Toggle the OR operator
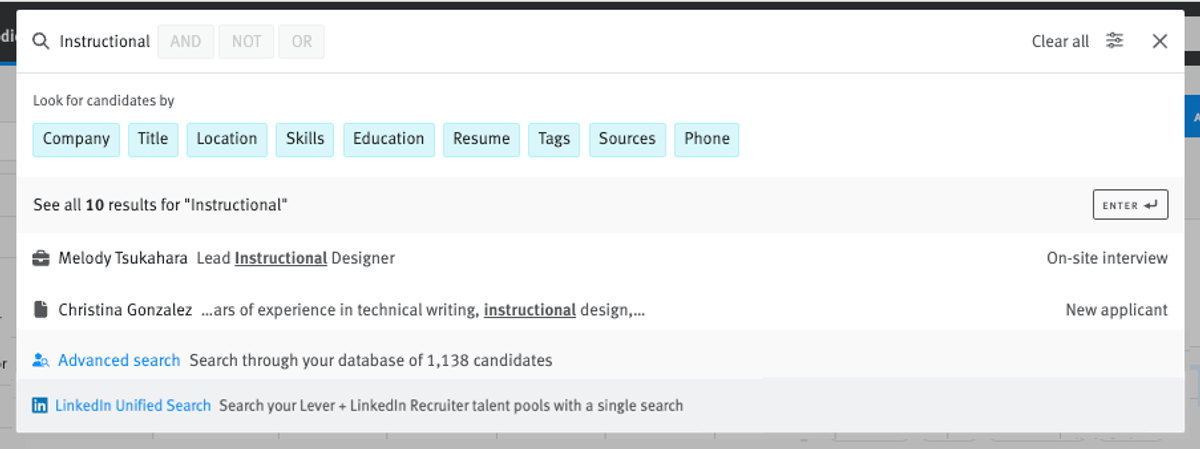 (x=302, y=41)
